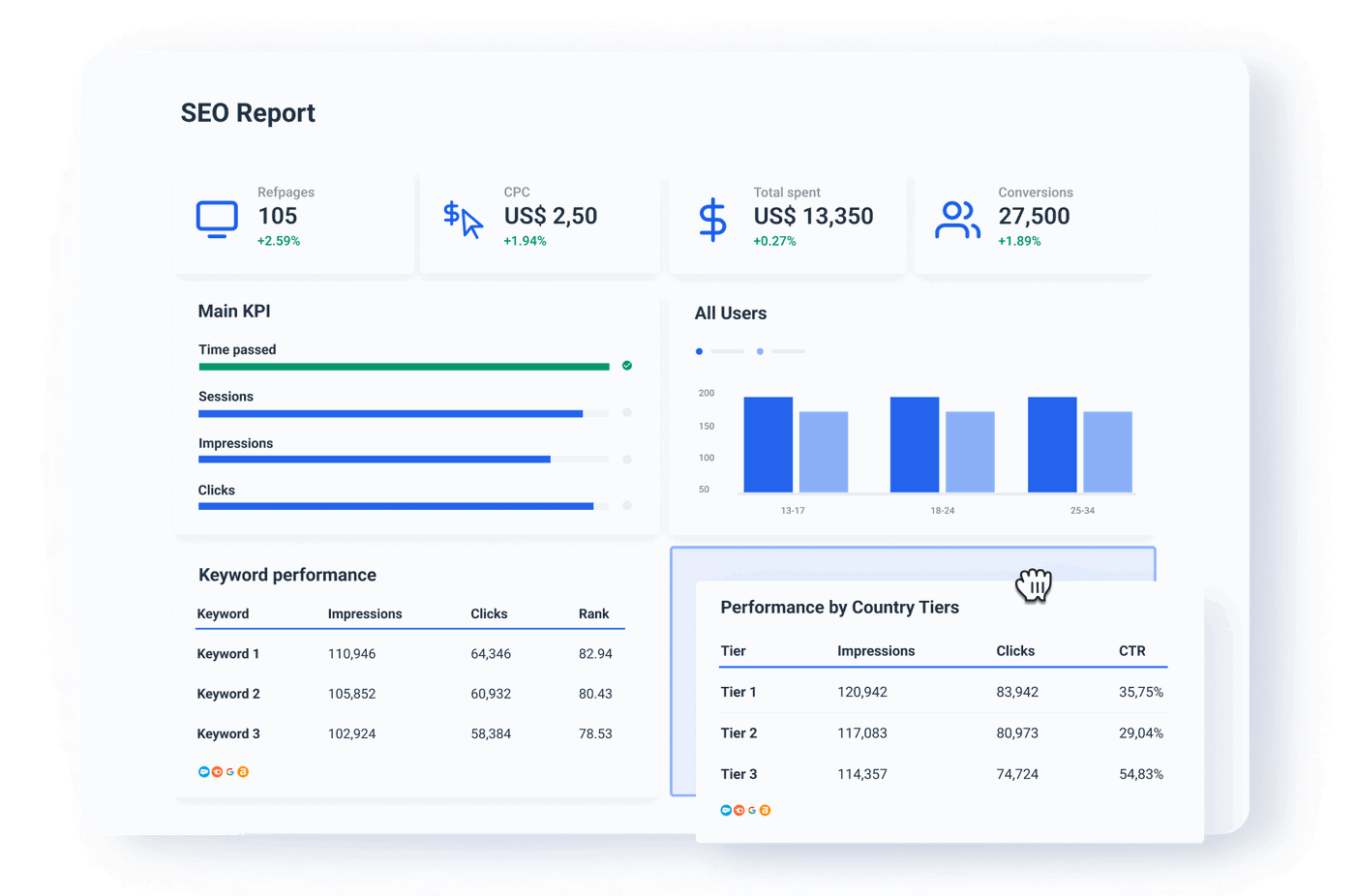Click the gray indicator beside the Clicks bar
The width and height of the screenshot is (1355, 896).
[626, 505]
